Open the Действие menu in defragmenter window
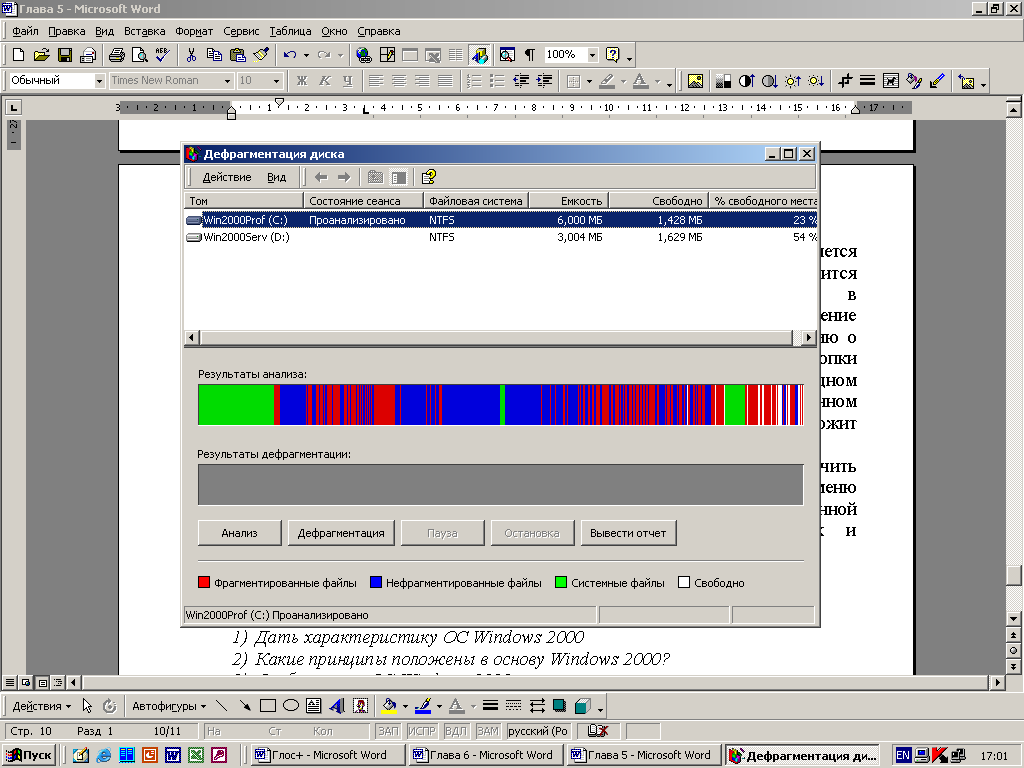Image resolution: width=1024 pixels, height=768 pixels. point(227,177)
